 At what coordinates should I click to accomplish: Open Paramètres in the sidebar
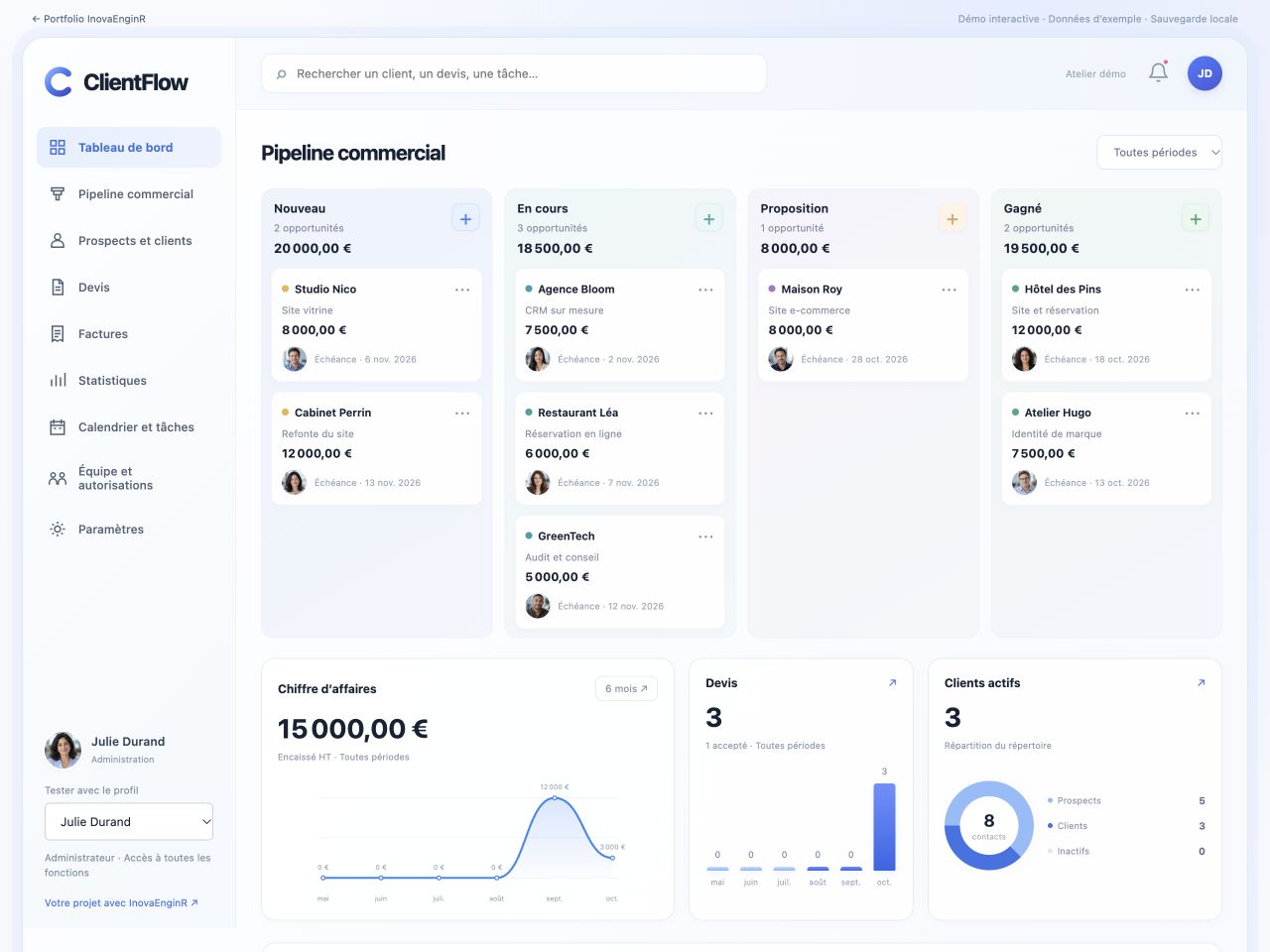tap(129, 530)
